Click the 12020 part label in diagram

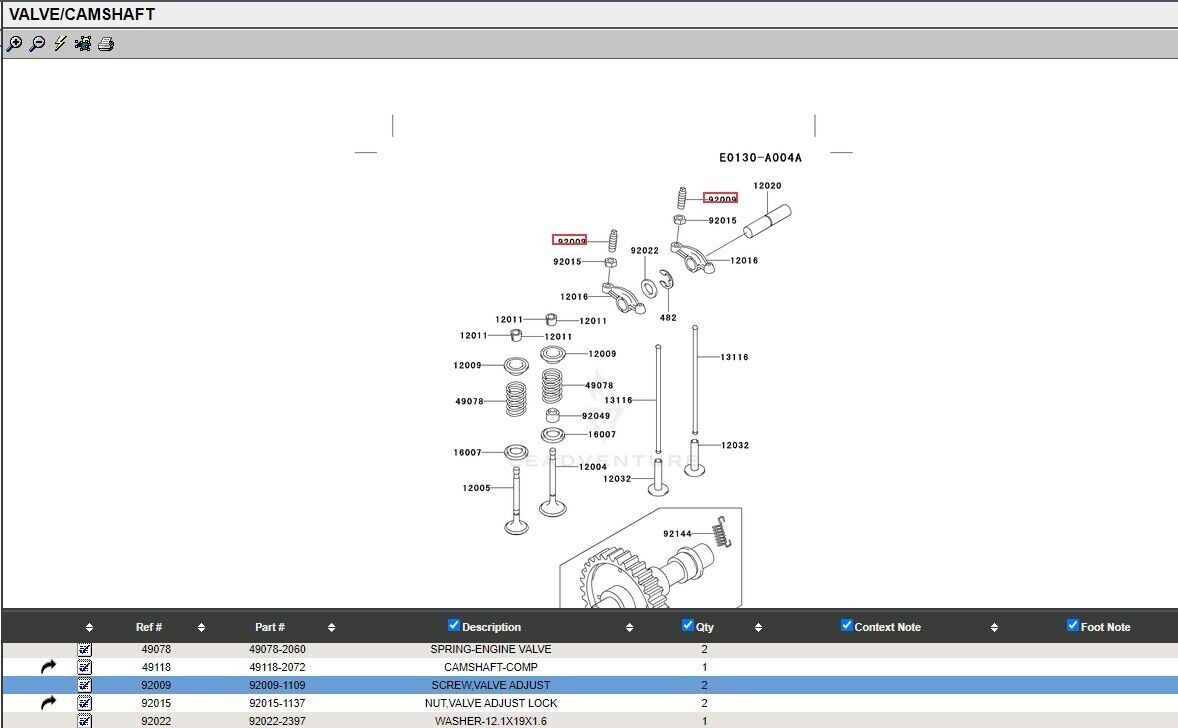point(767,186)
